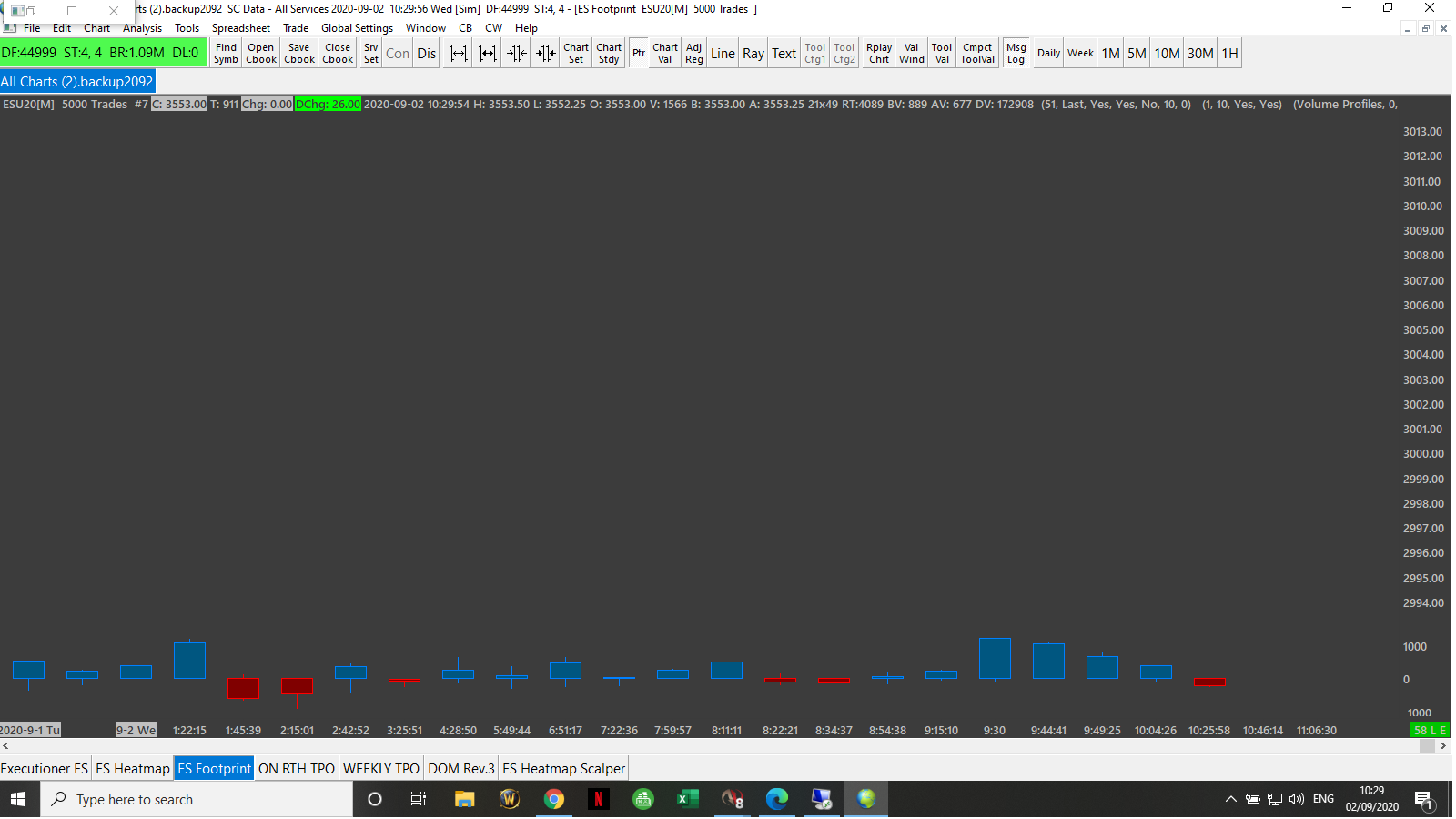The width and height of the screenshot is (1456, 819).
Task: Set chart to 1M timeframe
Action: coord(1111,54)
